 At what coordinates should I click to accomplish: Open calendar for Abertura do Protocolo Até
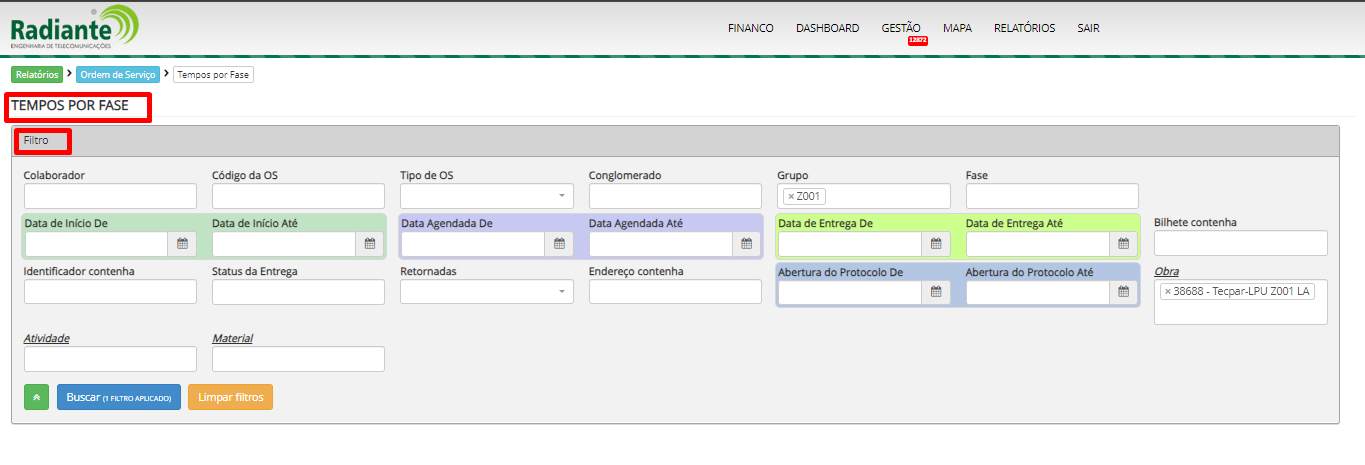point(1123,292)
